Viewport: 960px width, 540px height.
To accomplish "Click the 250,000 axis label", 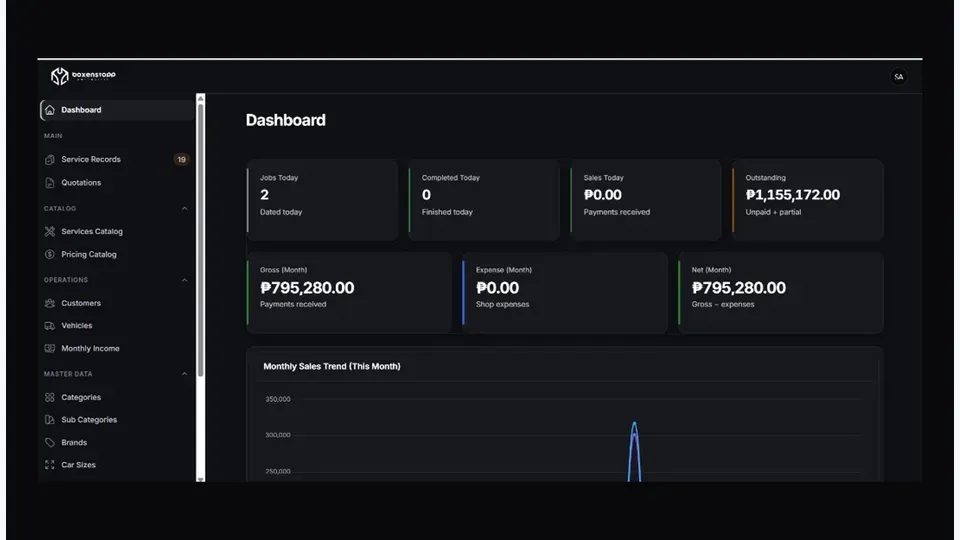I will [x=278, y=471].
